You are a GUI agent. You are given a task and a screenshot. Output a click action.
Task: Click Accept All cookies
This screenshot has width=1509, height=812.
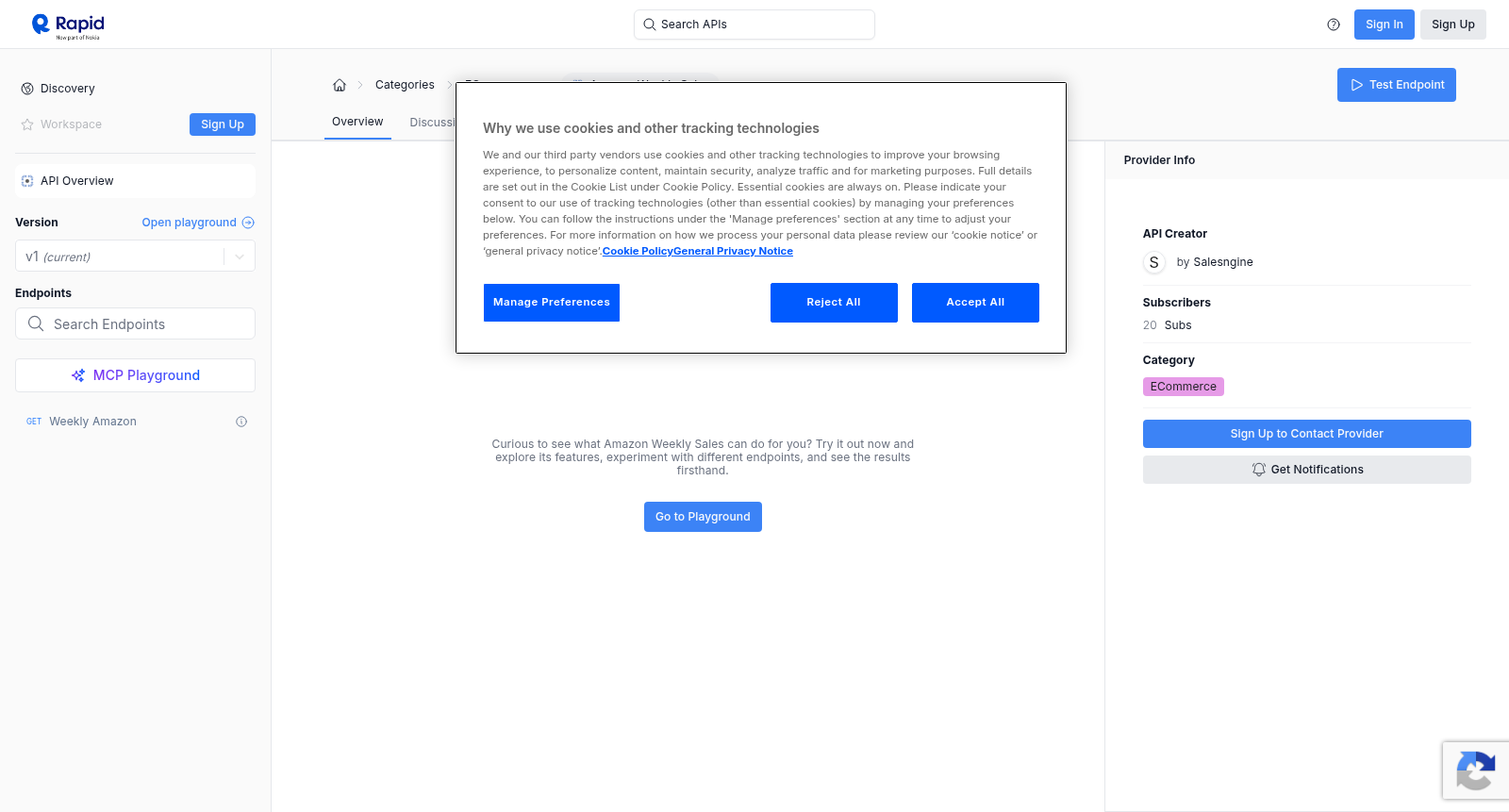(975, 303)
